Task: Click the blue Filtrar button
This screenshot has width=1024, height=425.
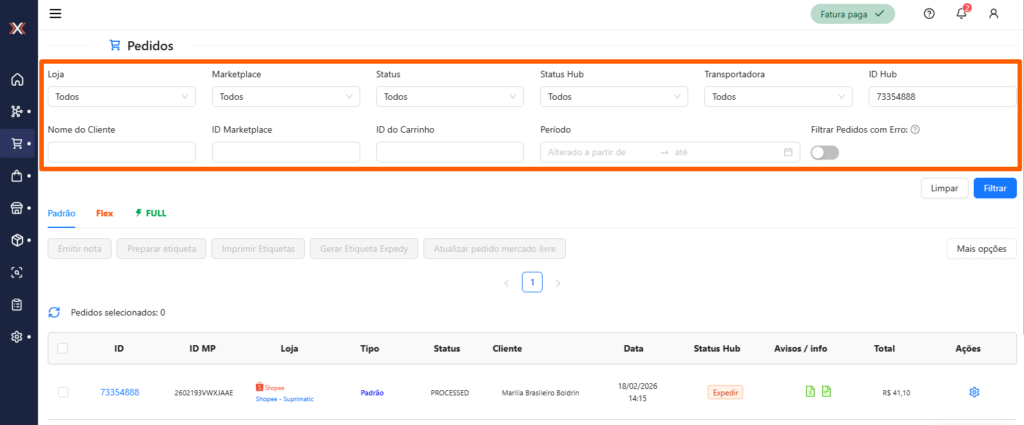Action: [995, 188]
